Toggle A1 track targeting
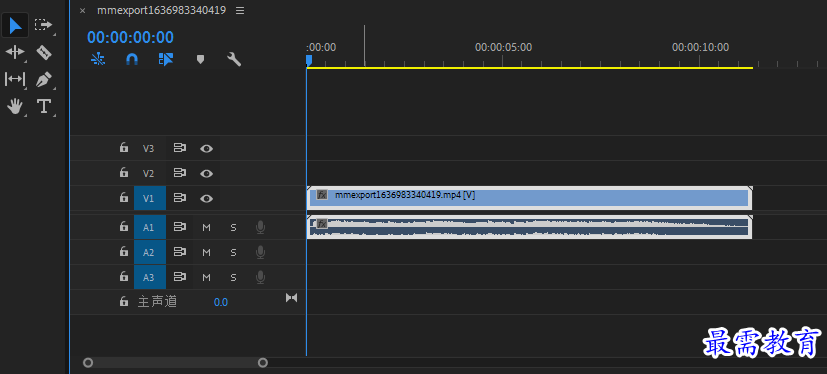 click(x=150, y=227)
